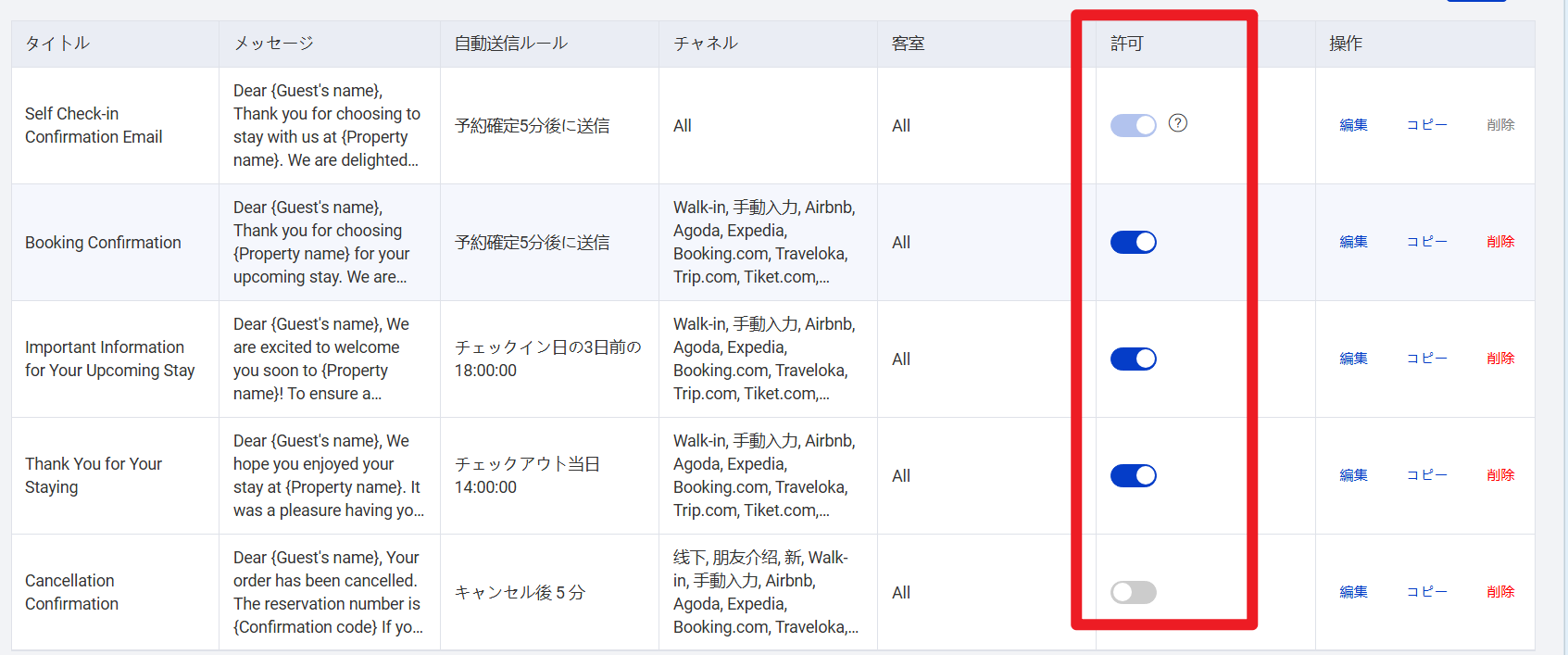Edit the Cancellation Confirmation template
Image resolution: width=1568 pixels, height=655 pixels.
1353,592
